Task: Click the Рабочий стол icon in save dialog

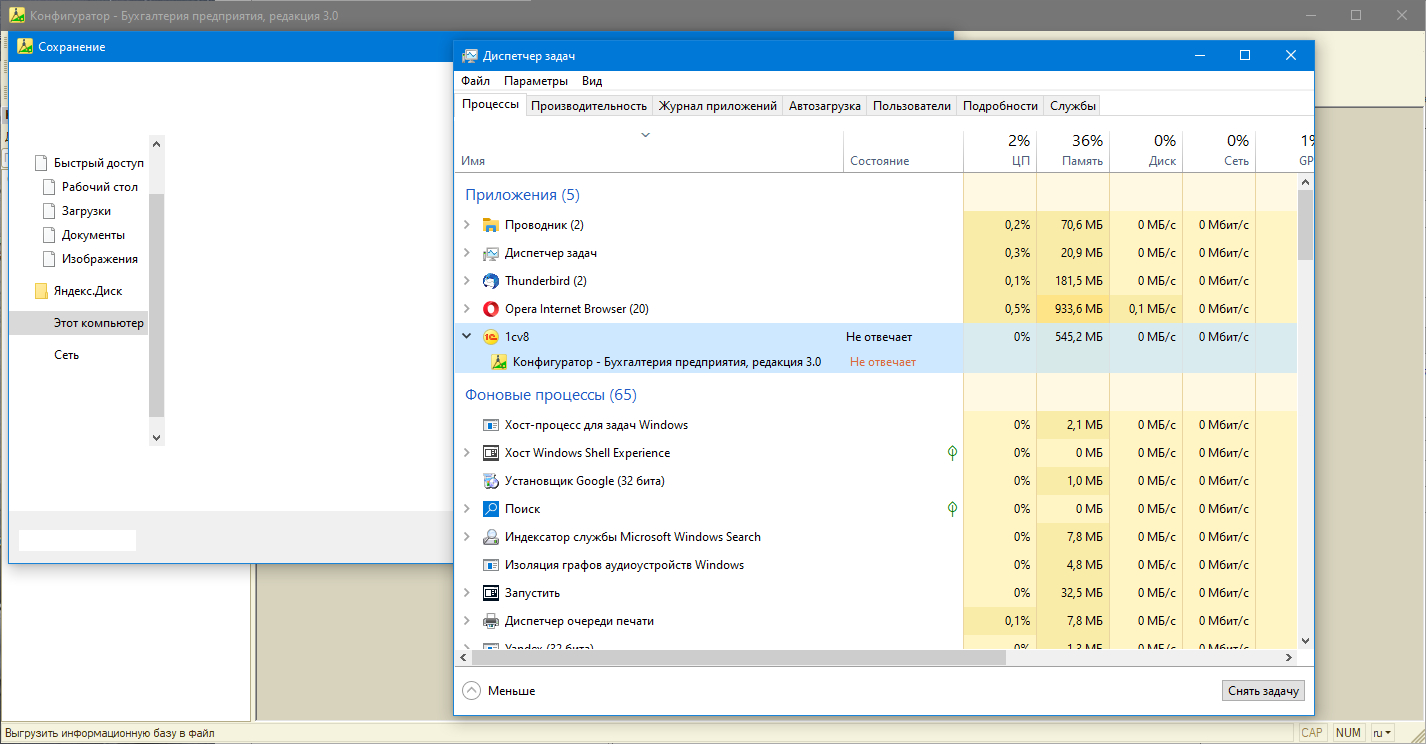Action: [49, 187]
